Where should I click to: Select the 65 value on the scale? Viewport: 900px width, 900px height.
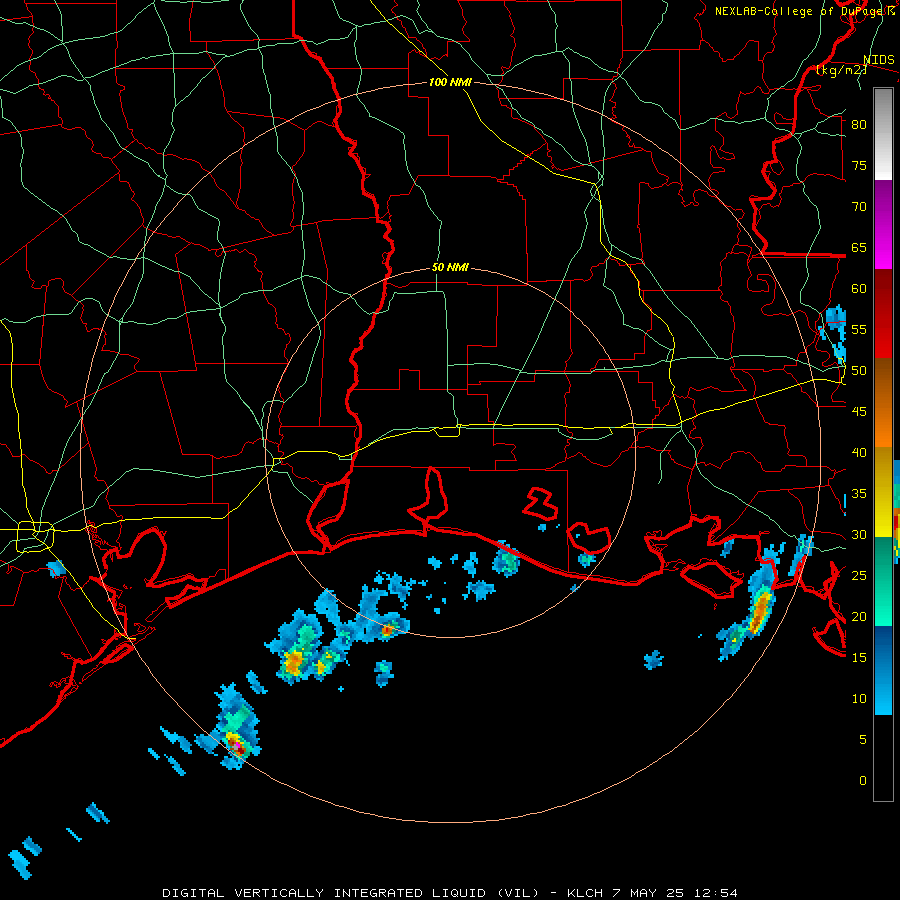point(859,247)
